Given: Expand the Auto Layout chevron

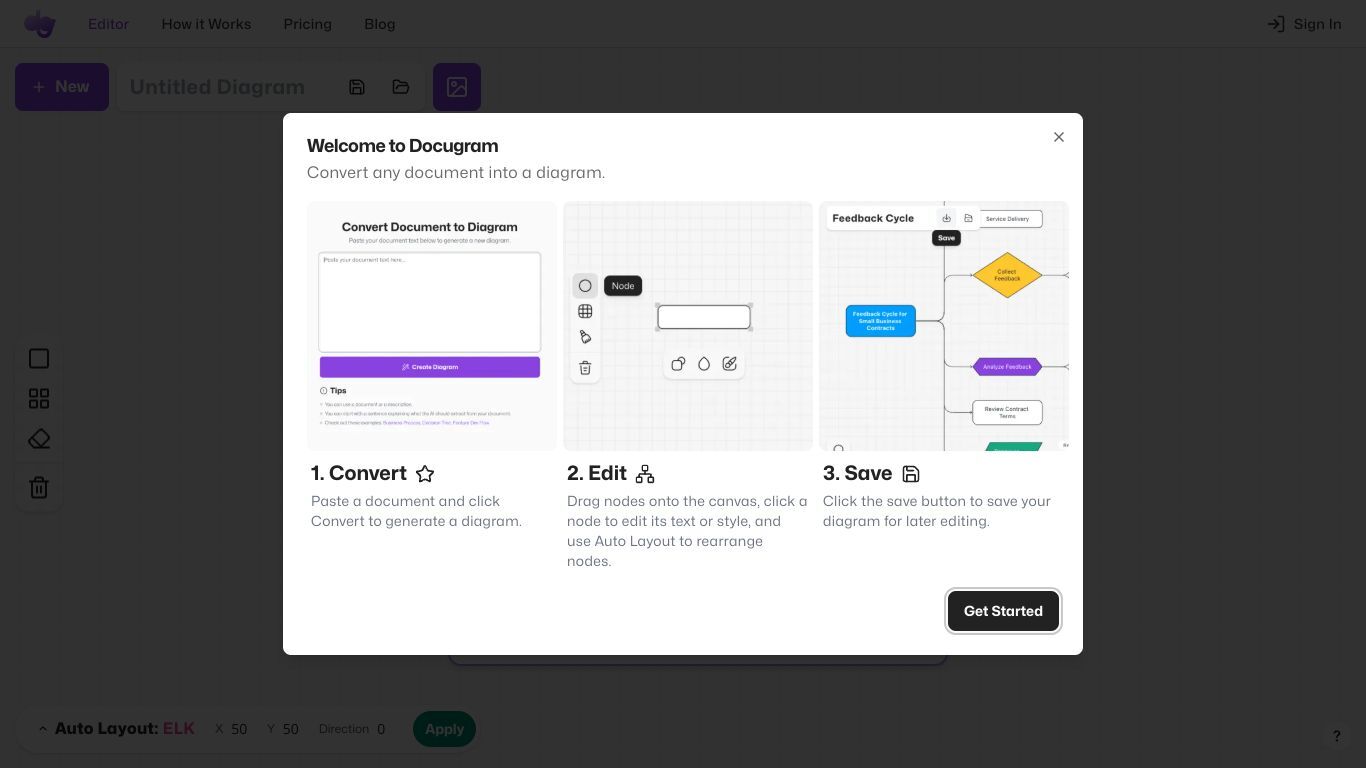Looking at the screenshot, I should coord(42,729).
